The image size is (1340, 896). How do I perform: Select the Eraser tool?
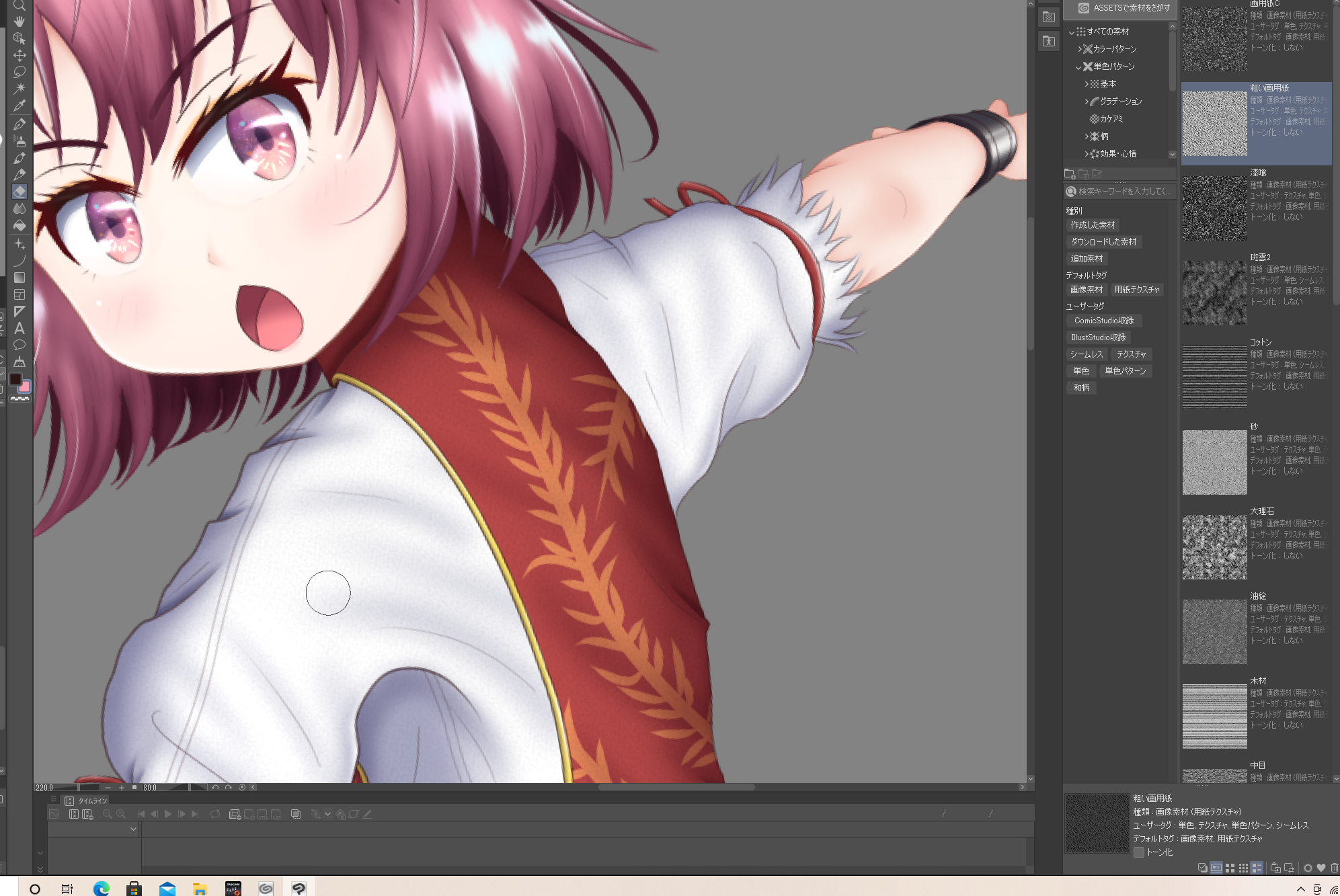(19, 192)
